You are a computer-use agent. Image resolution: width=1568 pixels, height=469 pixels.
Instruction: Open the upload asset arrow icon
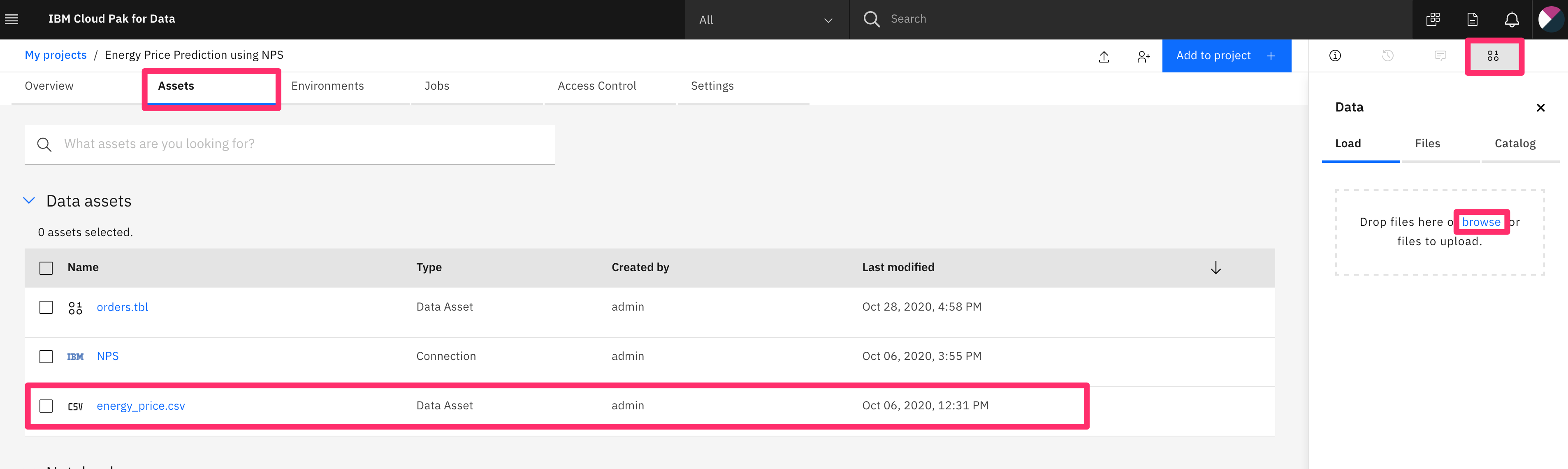(x=1104, y=56)
